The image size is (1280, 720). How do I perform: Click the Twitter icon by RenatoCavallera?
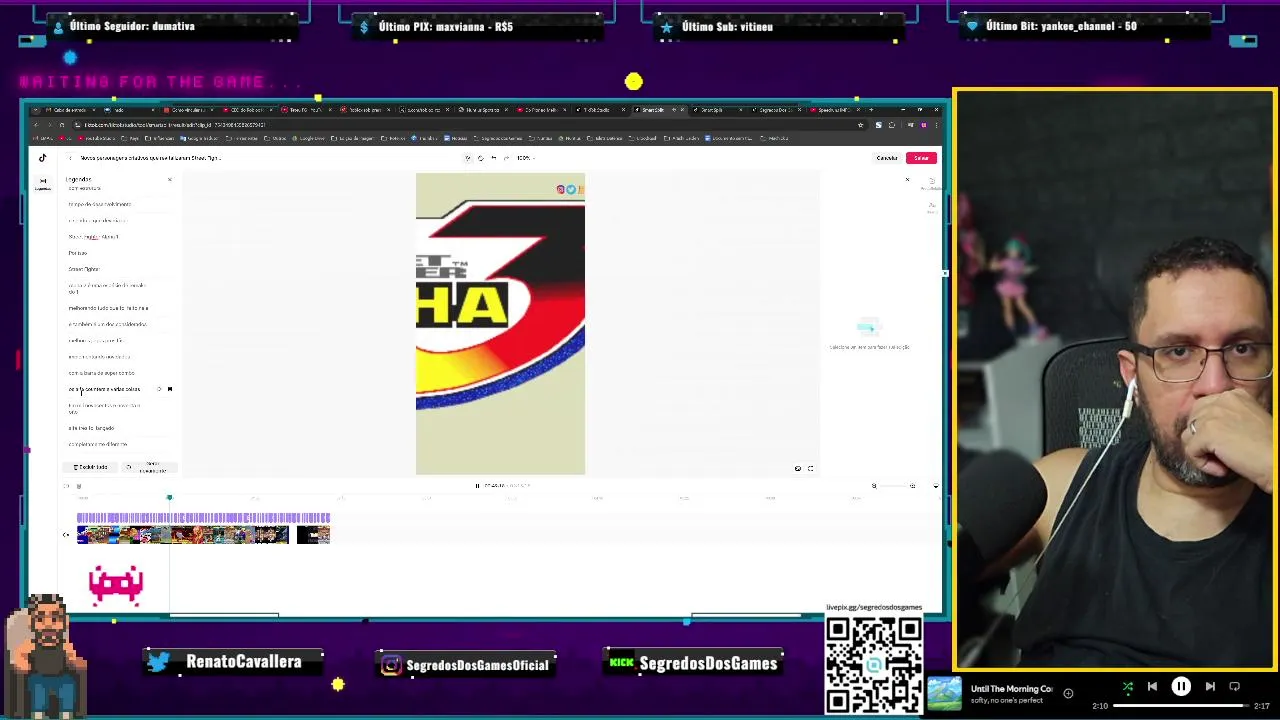tap(158, 662)
